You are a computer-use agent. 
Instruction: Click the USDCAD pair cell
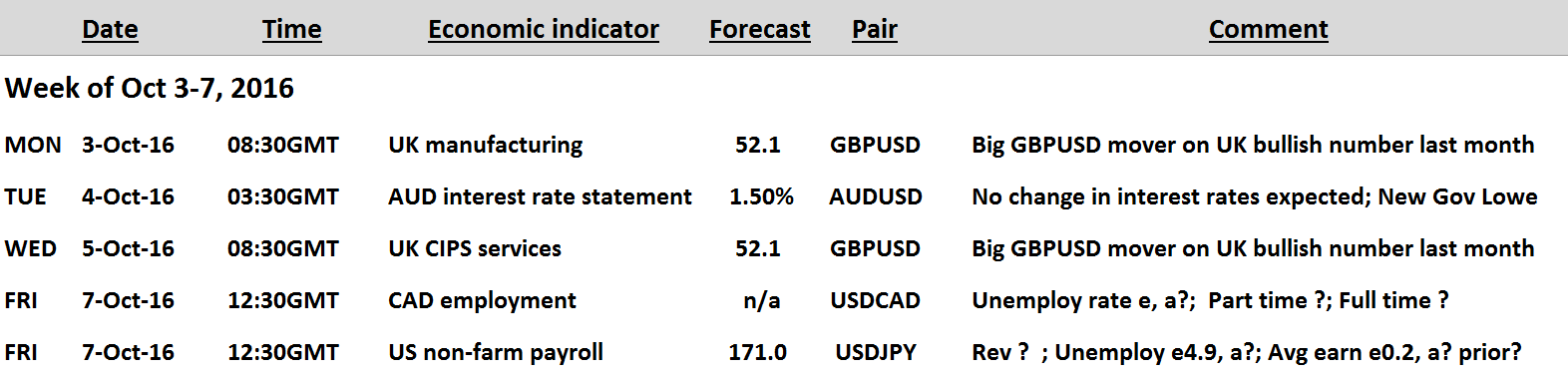[x=876, y=300]
